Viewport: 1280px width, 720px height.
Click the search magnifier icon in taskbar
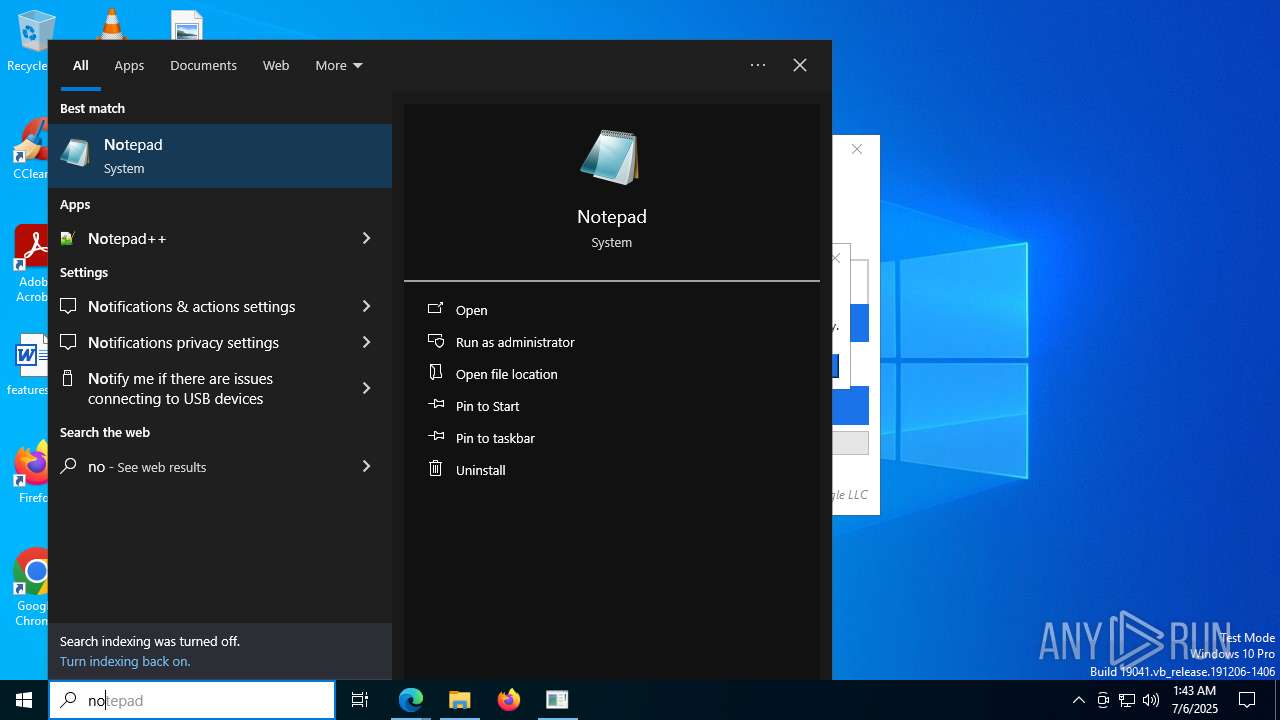(x=68, y=700)
